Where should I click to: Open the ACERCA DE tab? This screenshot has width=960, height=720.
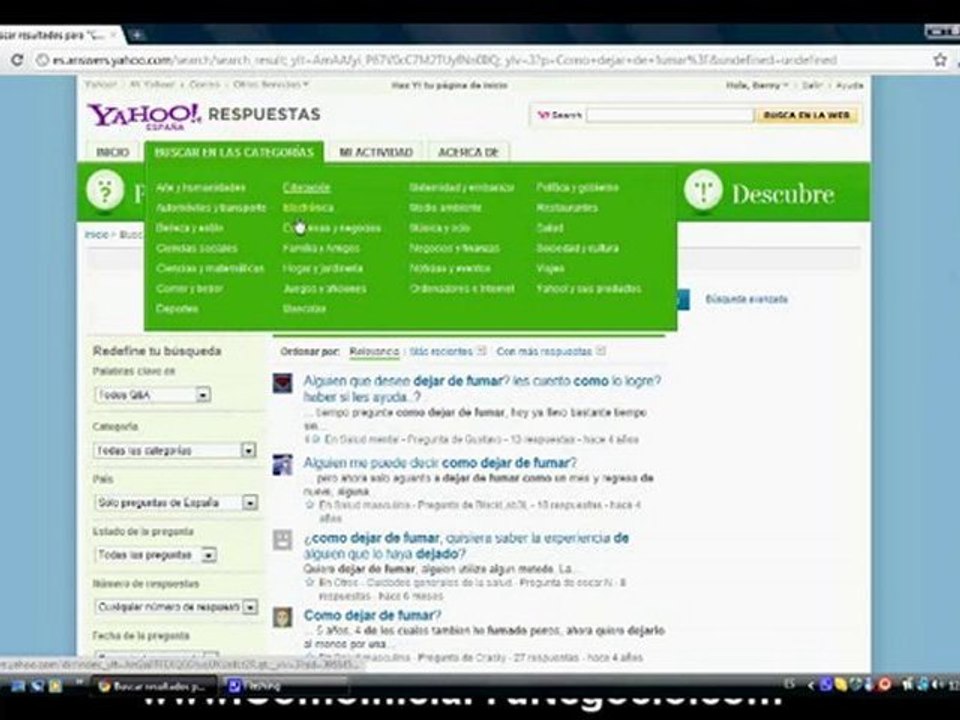468,152
